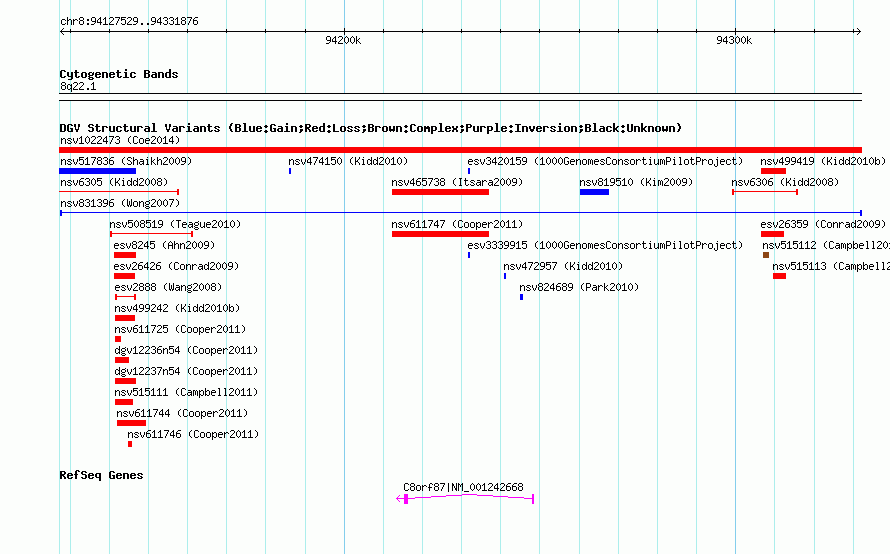
Task: Click the chr8:94127529..94331876 coordinate text
Action: (129, 22)
